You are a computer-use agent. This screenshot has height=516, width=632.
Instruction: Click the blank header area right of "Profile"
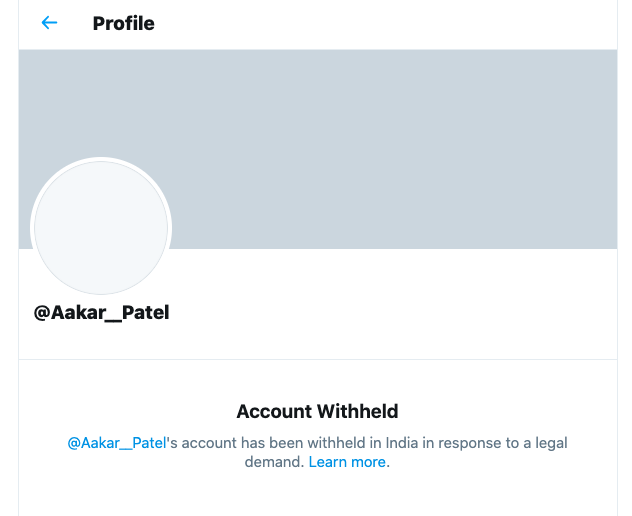[x=400, y=23]
